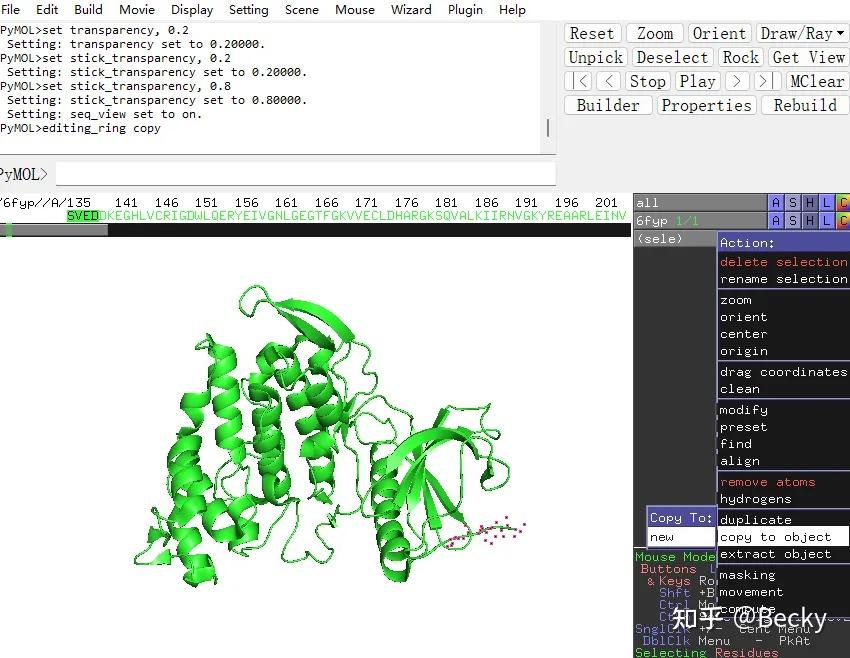Viewport: 850px width, 658px height.
Task: Open the Setting menu
Action: pyautogui.click(x=249, y=10)
